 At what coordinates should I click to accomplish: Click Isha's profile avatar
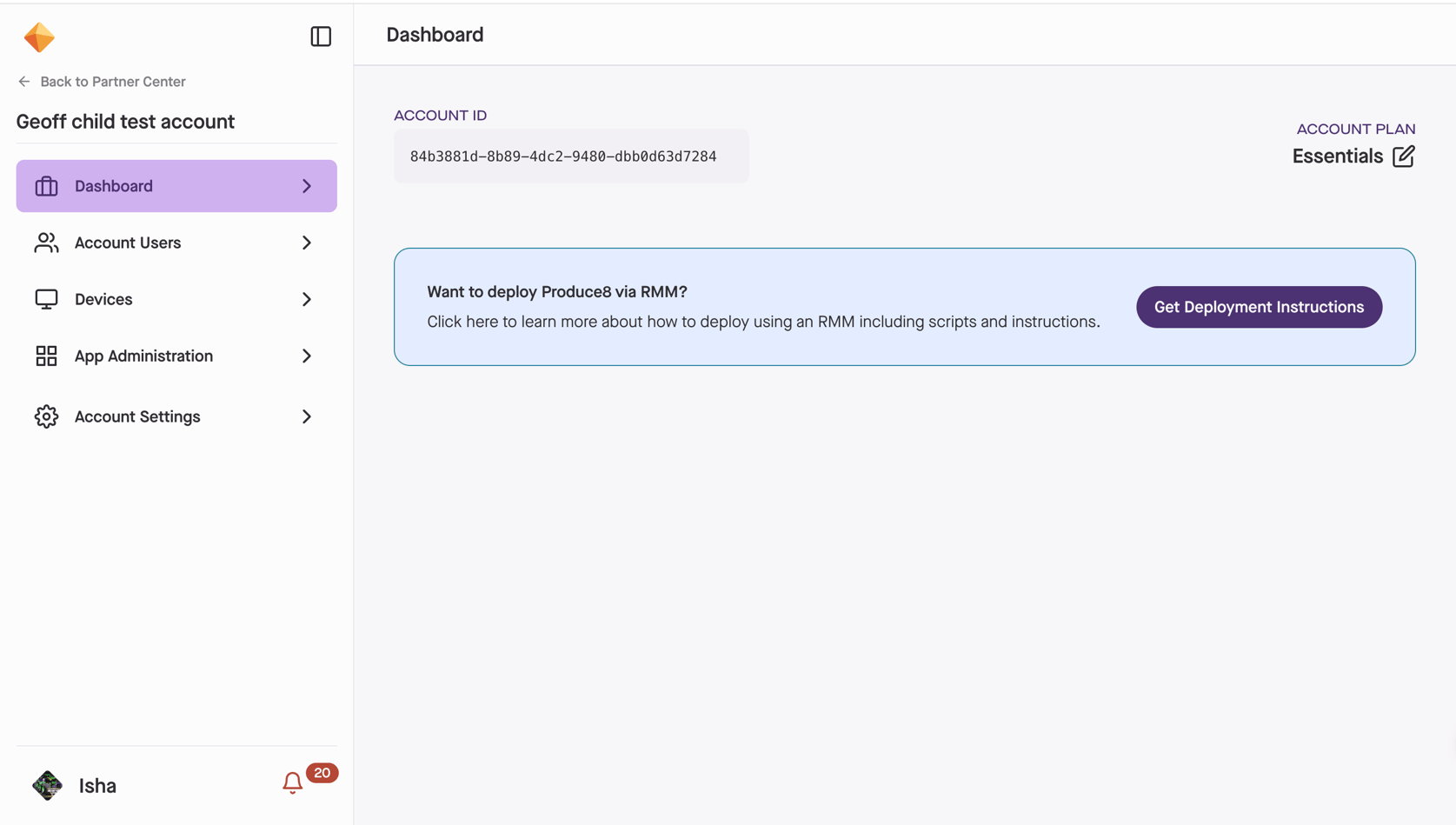pyautogui.click(x=47, y=785)
